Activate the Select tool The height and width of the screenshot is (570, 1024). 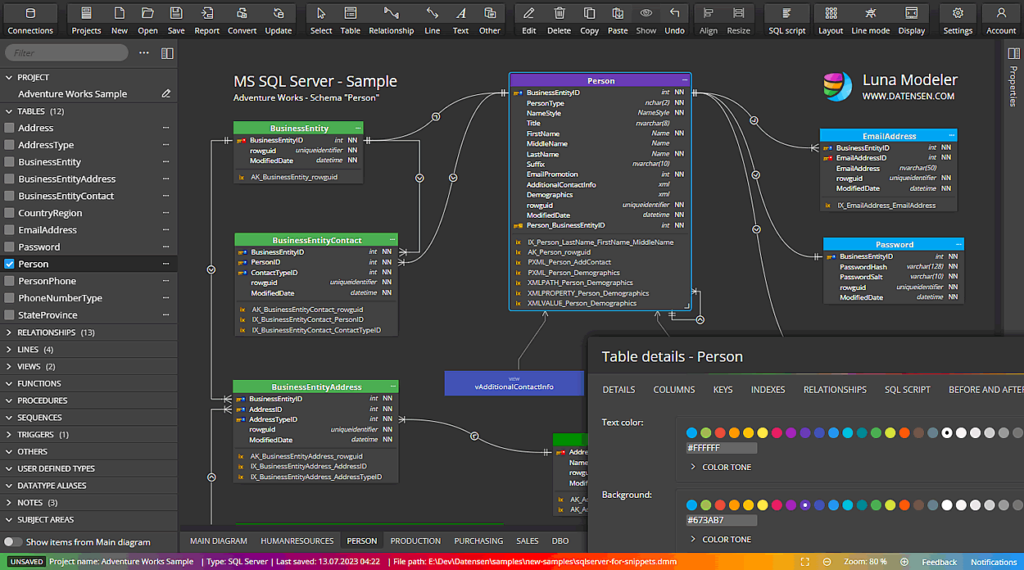pos(321,20)
